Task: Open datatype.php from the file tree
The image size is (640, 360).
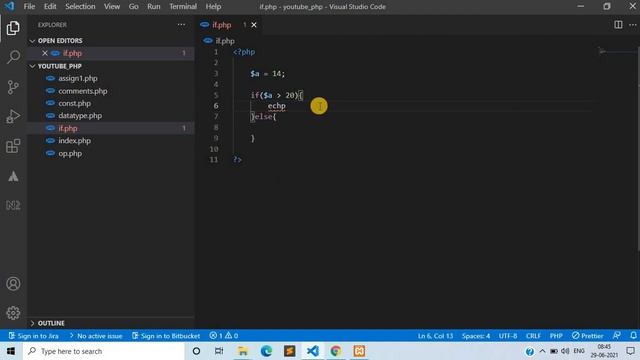Action: [x=80, y=116]
